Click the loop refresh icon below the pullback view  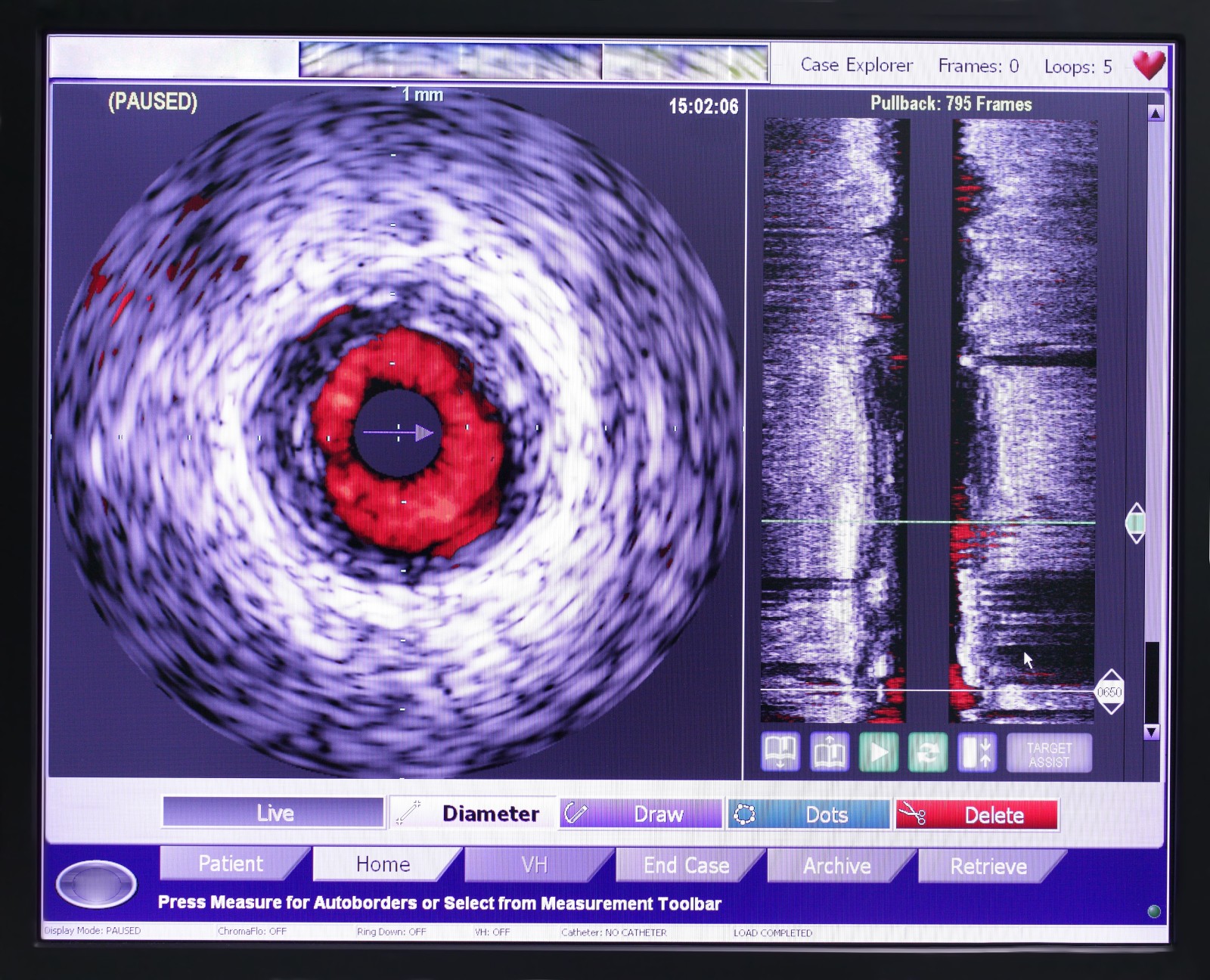point(929,752)
